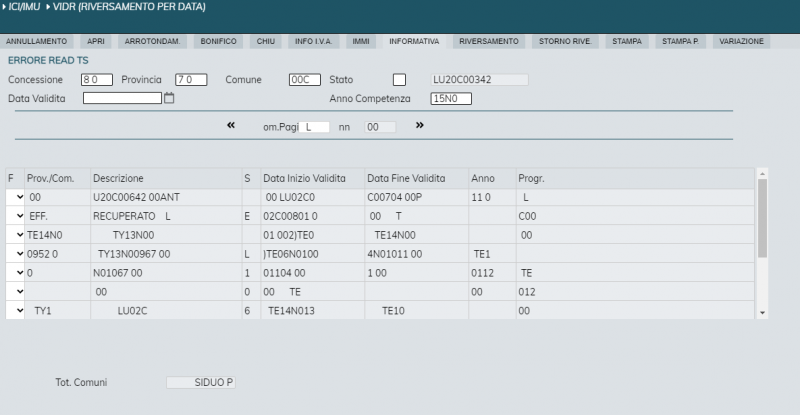Select the RIVERSAMENTO tab

click(x=489, y=41)
